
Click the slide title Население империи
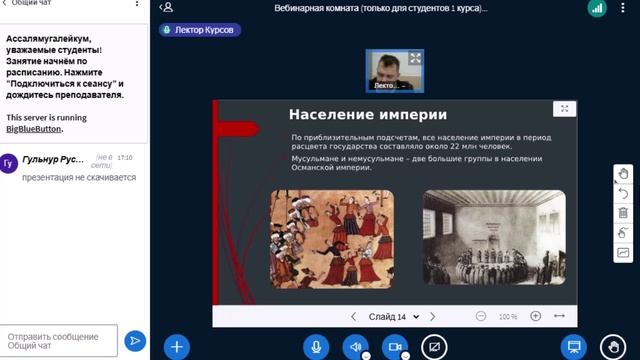(x=368, y=114)
